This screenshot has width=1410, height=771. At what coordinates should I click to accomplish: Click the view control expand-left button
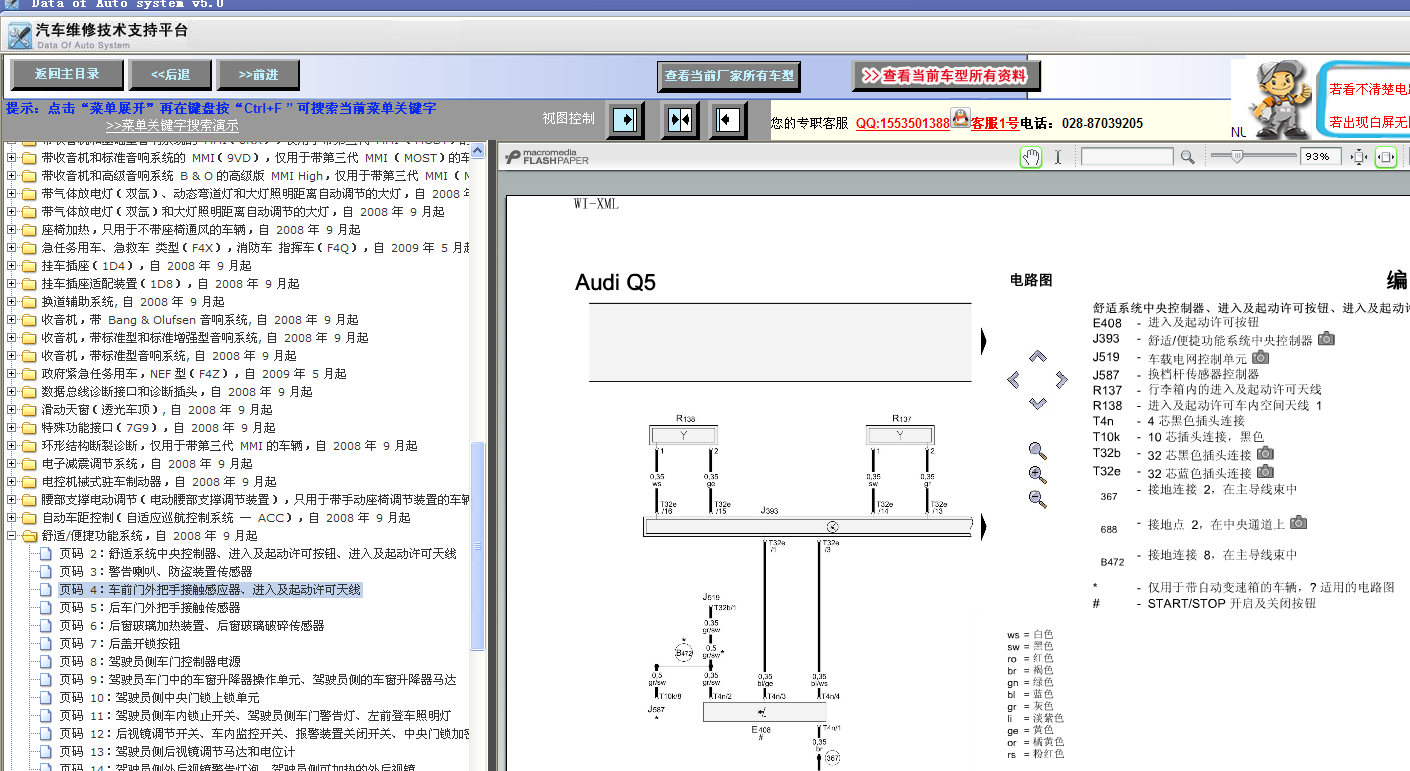[728, 120]
